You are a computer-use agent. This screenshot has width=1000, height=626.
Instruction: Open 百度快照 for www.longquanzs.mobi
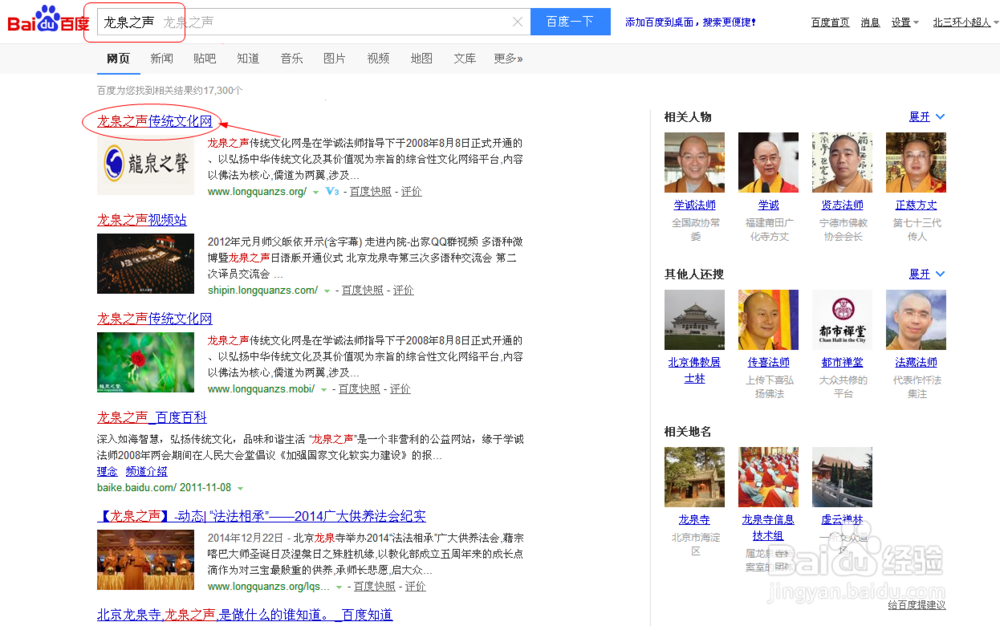[359, 389]
